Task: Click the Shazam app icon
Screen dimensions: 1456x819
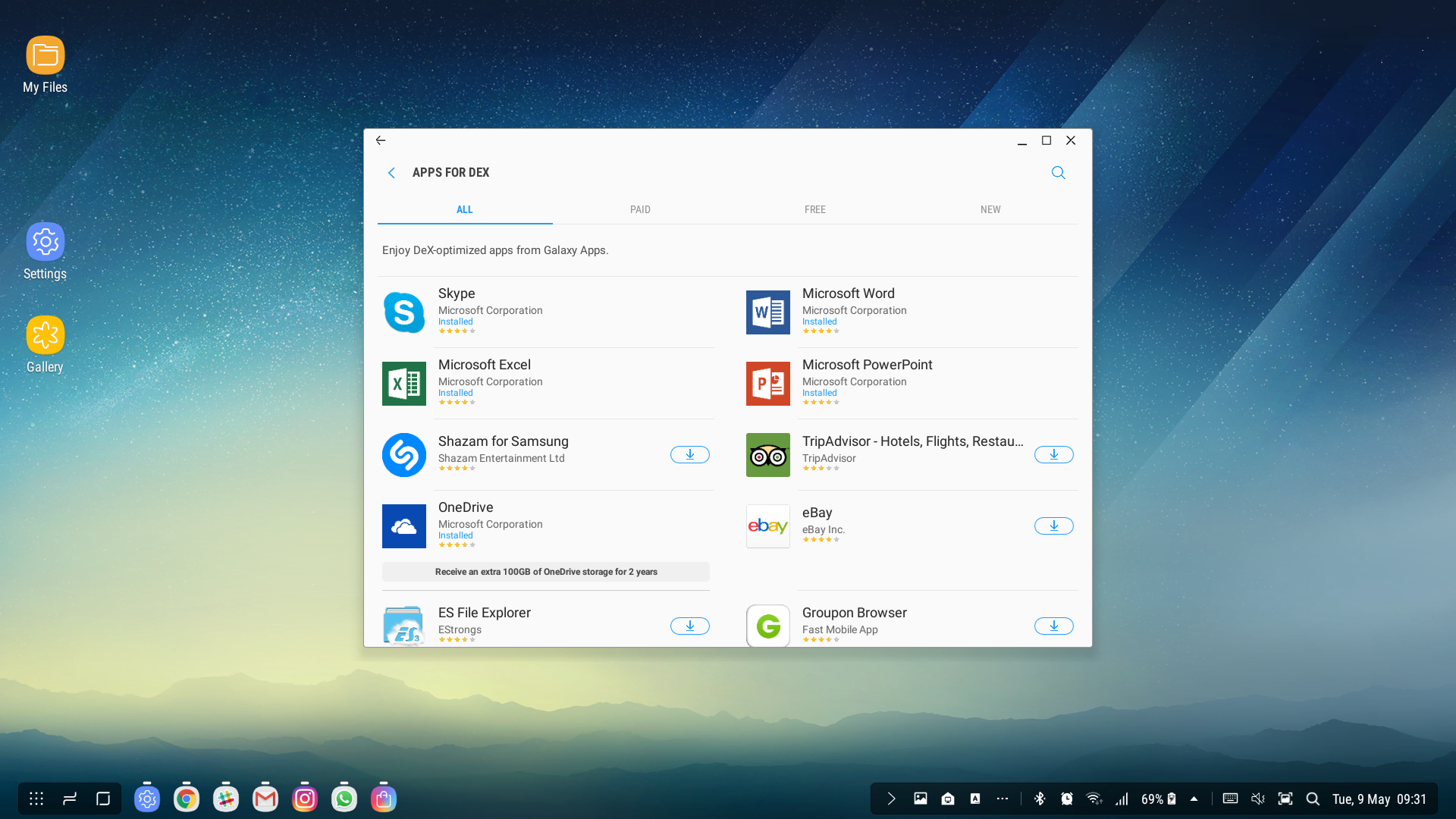Action: click(404, 455)
